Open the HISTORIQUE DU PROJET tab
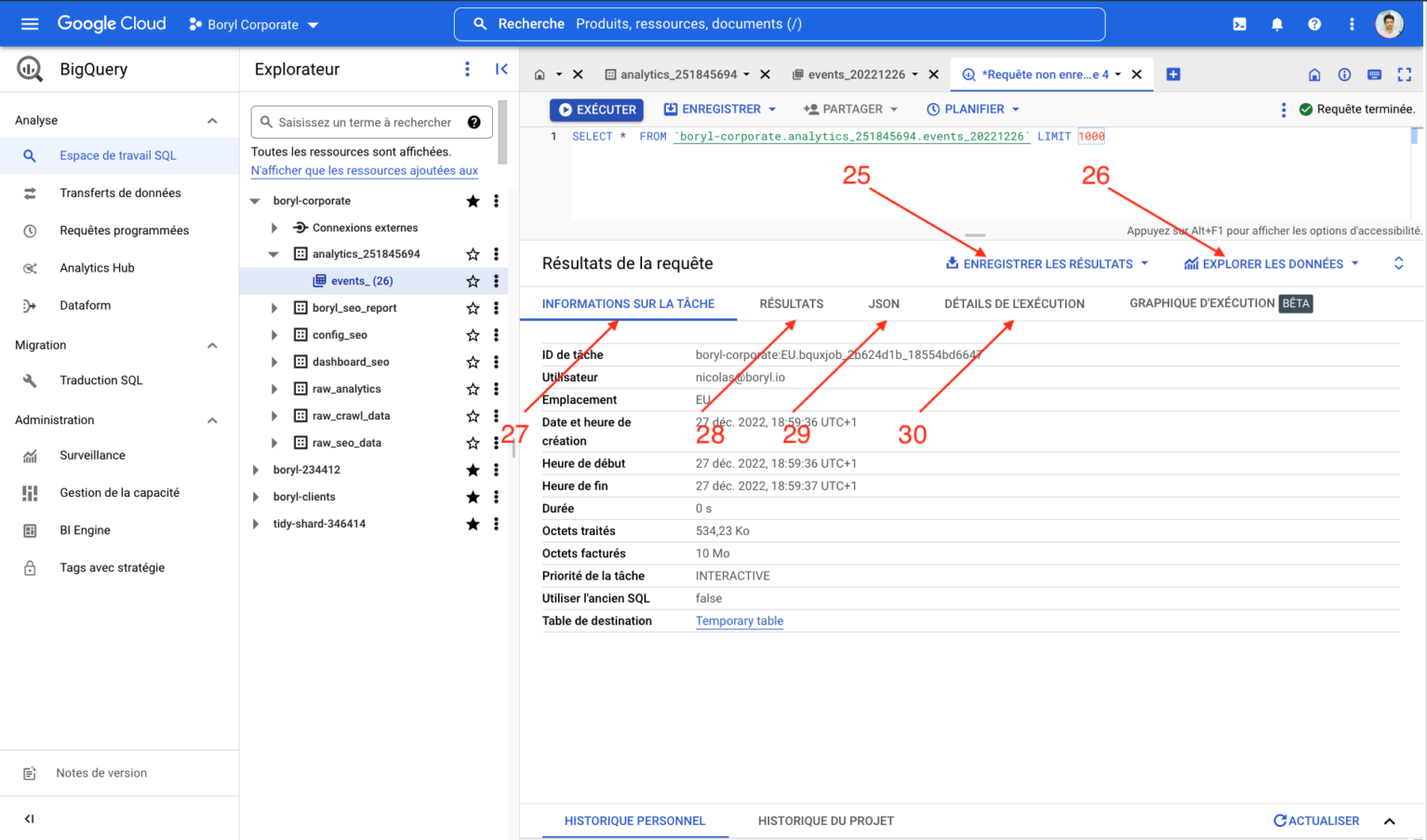 (x=825, y=820)
